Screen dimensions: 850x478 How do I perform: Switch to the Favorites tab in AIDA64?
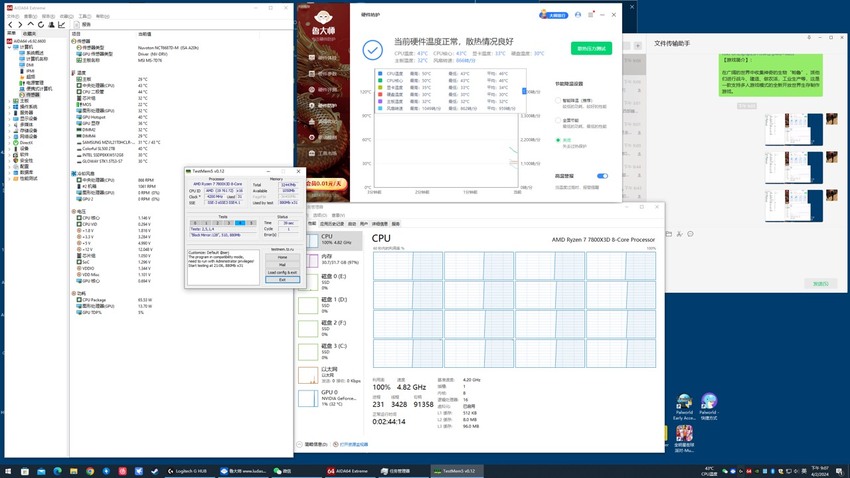[29, 34]
